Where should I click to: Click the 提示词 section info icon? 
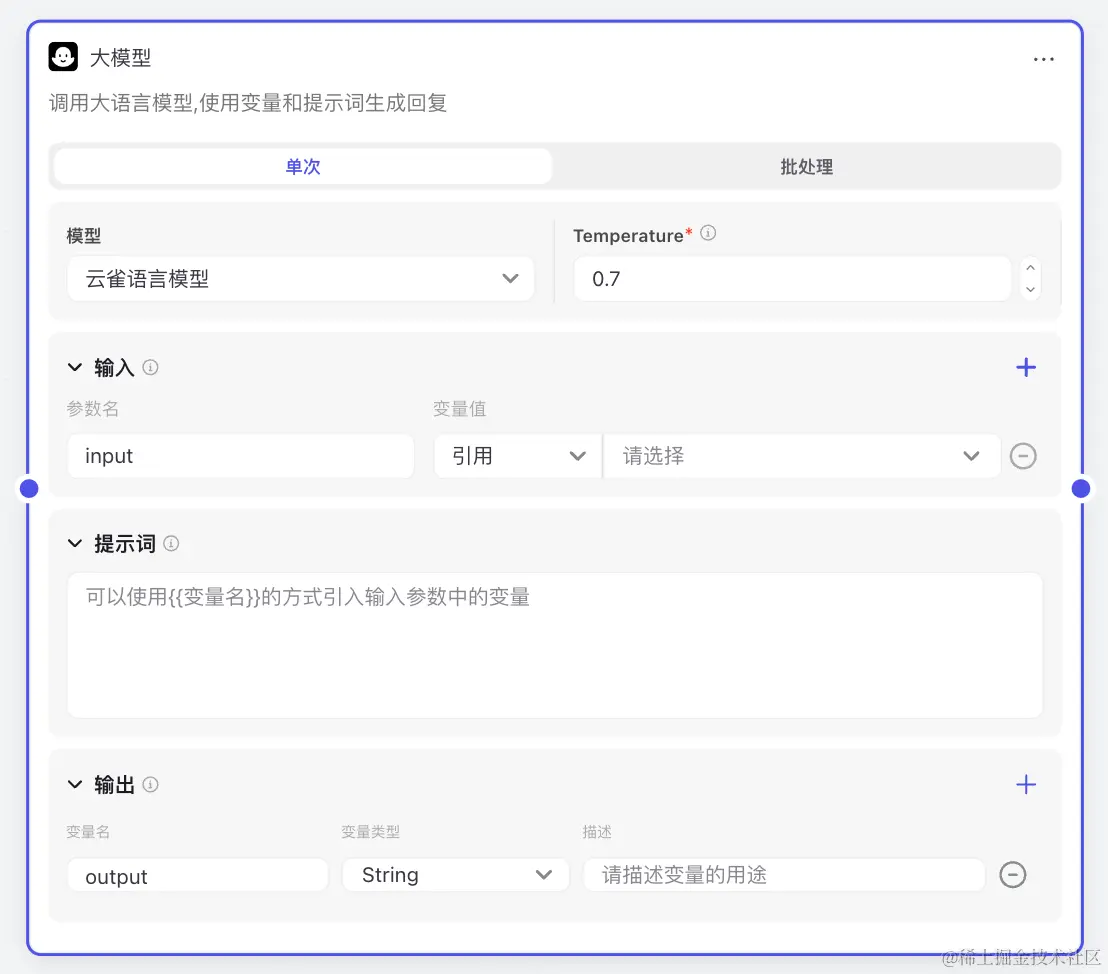point(171,544)
